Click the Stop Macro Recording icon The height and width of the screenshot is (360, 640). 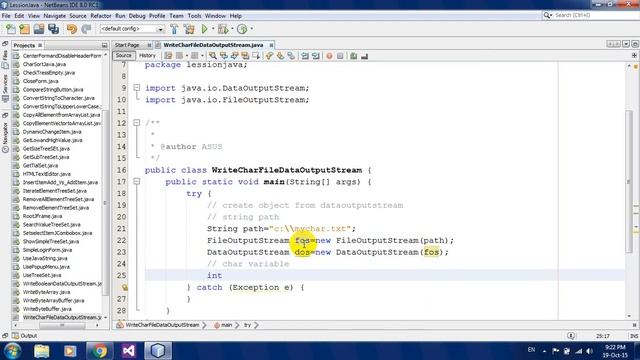click(x=340, y=56)
